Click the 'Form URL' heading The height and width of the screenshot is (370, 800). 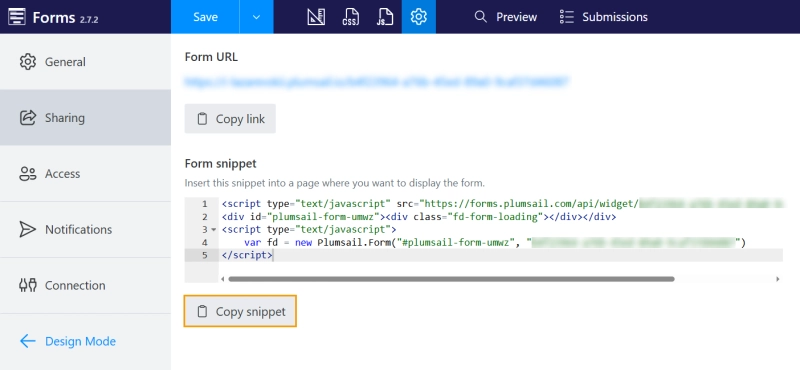coord(211,57)
